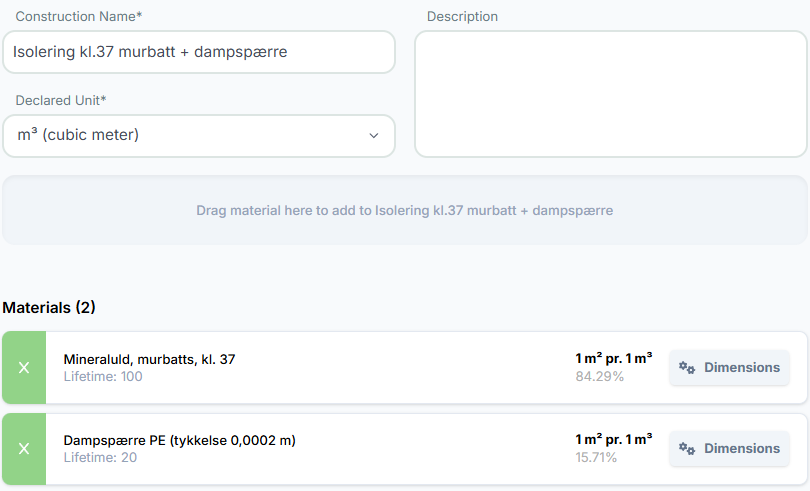Open Dimensions for Mineraluld, murbatts, kl. 37

[x=729, y=367]
